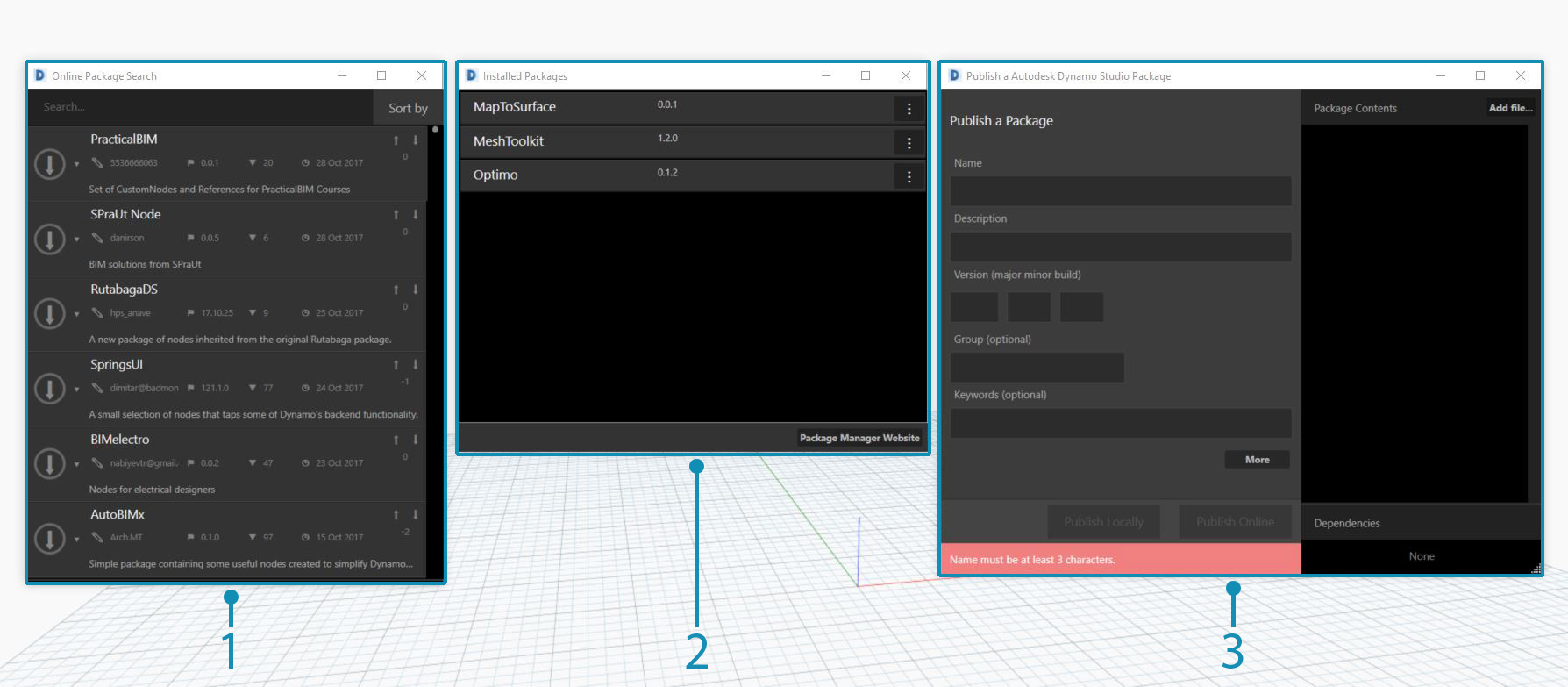Select the MeshToolkit installed package row

point(693,142)
